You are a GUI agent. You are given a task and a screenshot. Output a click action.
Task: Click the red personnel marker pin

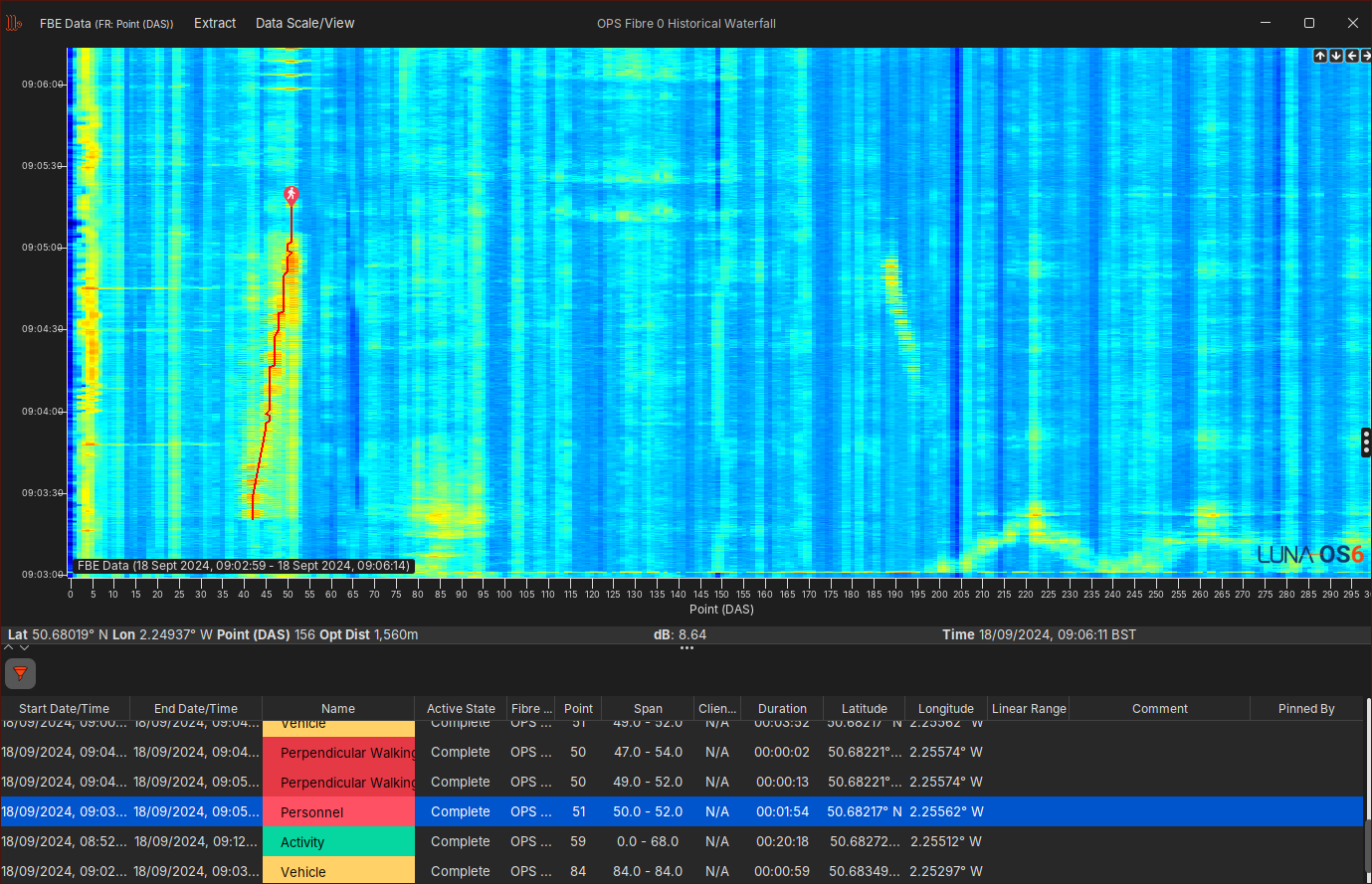point(292,194)
